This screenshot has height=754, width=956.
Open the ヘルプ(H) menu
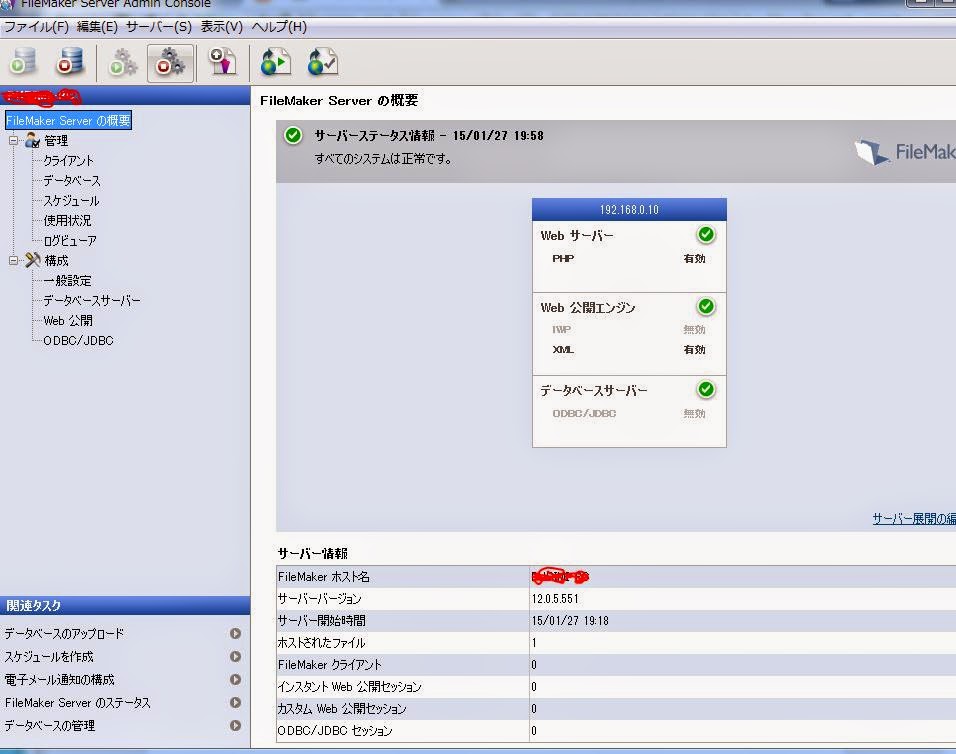[x=279, y=27]
